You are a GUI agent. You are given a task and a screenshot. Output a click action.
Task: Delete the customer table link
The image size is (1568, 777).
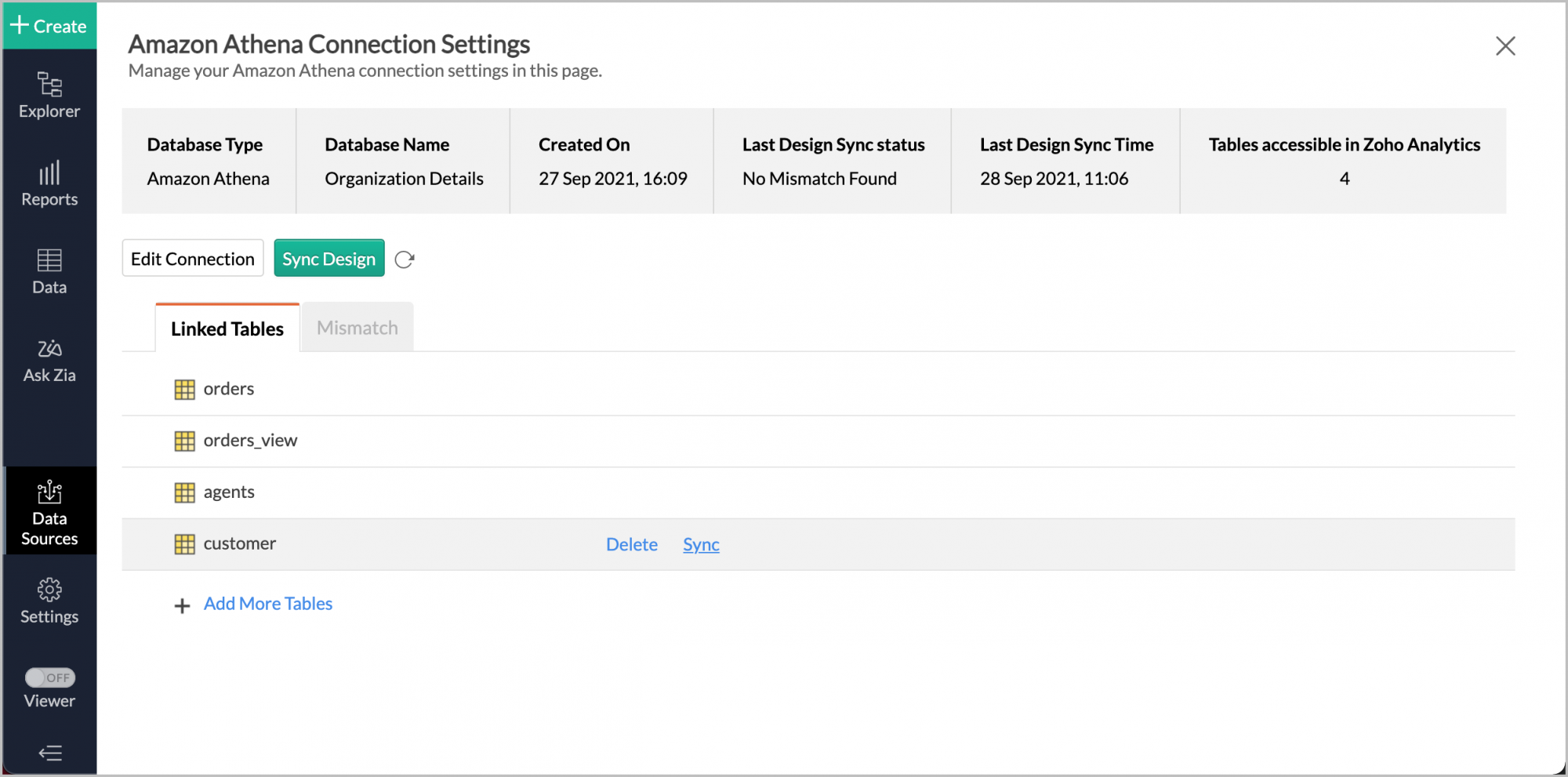pos(632,543)
